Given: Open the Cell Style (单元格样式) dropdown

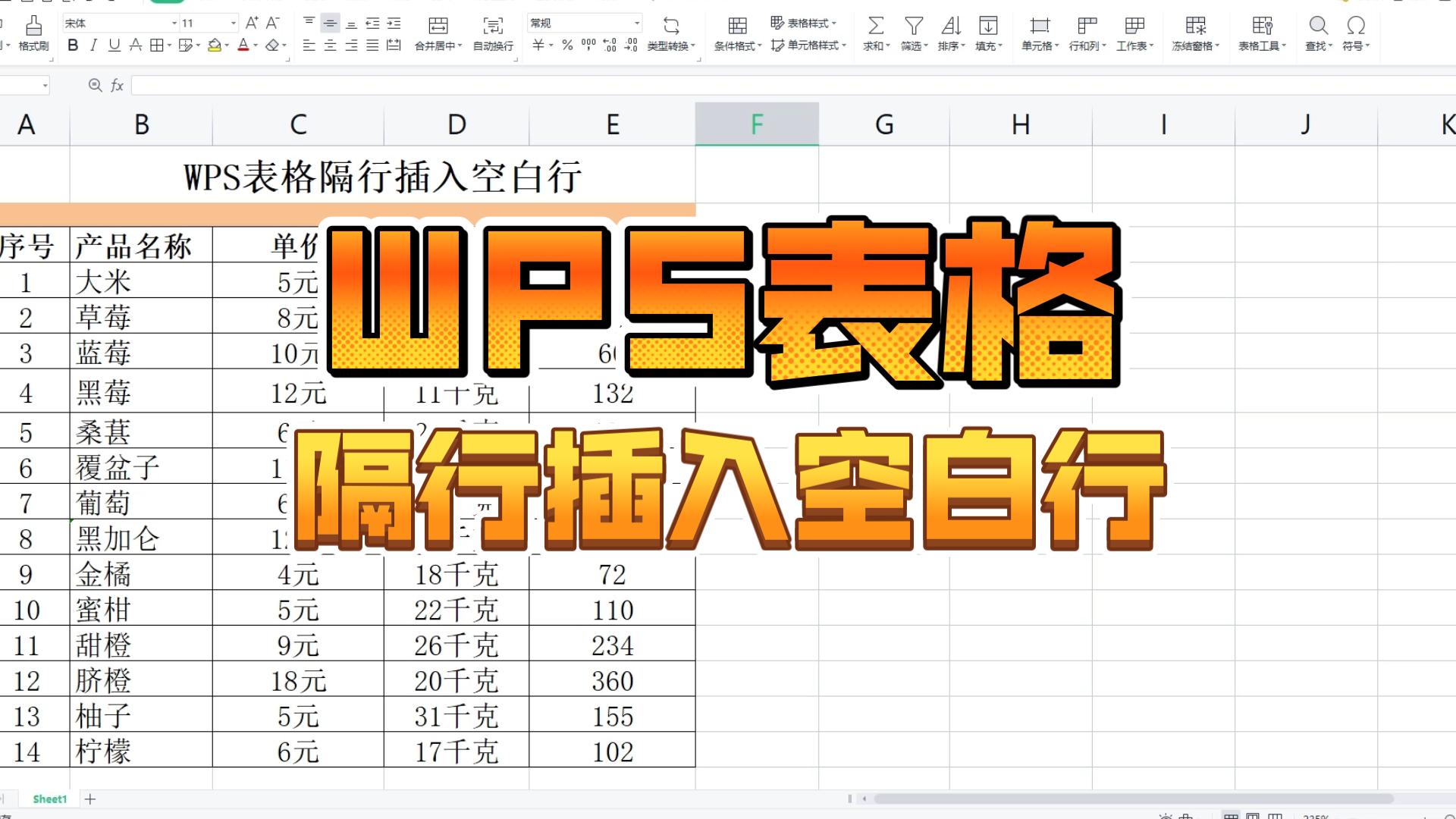Looking at the screenshot, I should pyautogui.click(x=808, y=45).
